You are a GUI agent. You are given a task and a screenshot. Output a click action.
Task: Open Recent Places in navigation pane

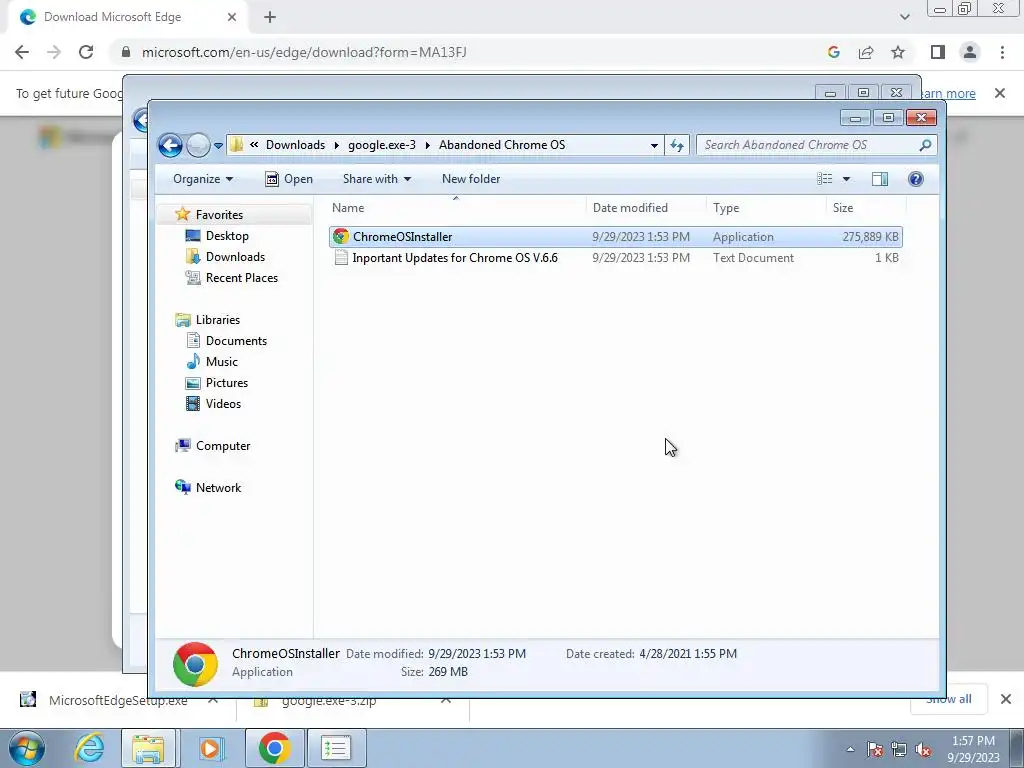tap(242, 278)
